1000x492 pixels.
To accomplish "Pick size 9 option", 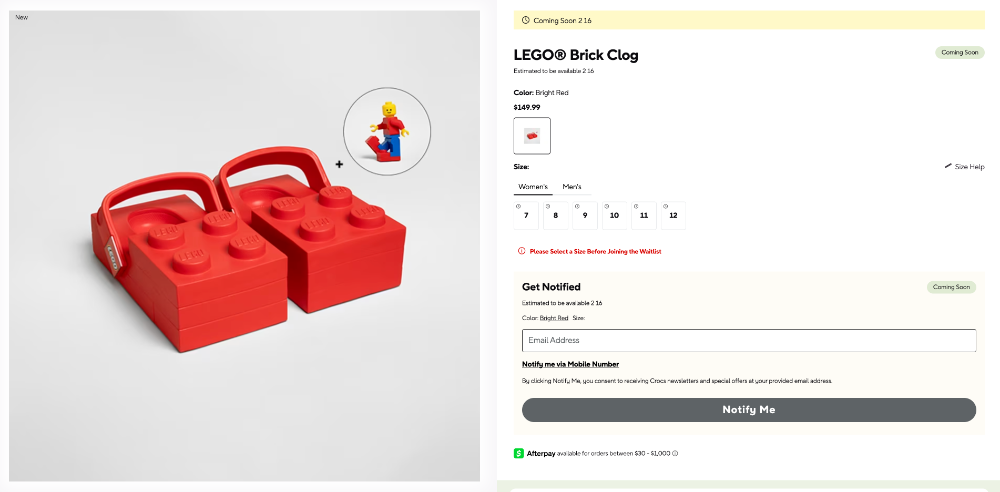I will pos(585,215).
